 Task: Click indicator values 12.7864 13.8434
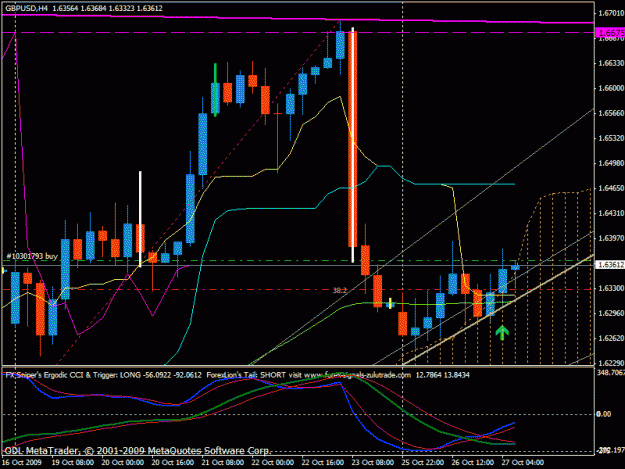click(x=442, y=375)
